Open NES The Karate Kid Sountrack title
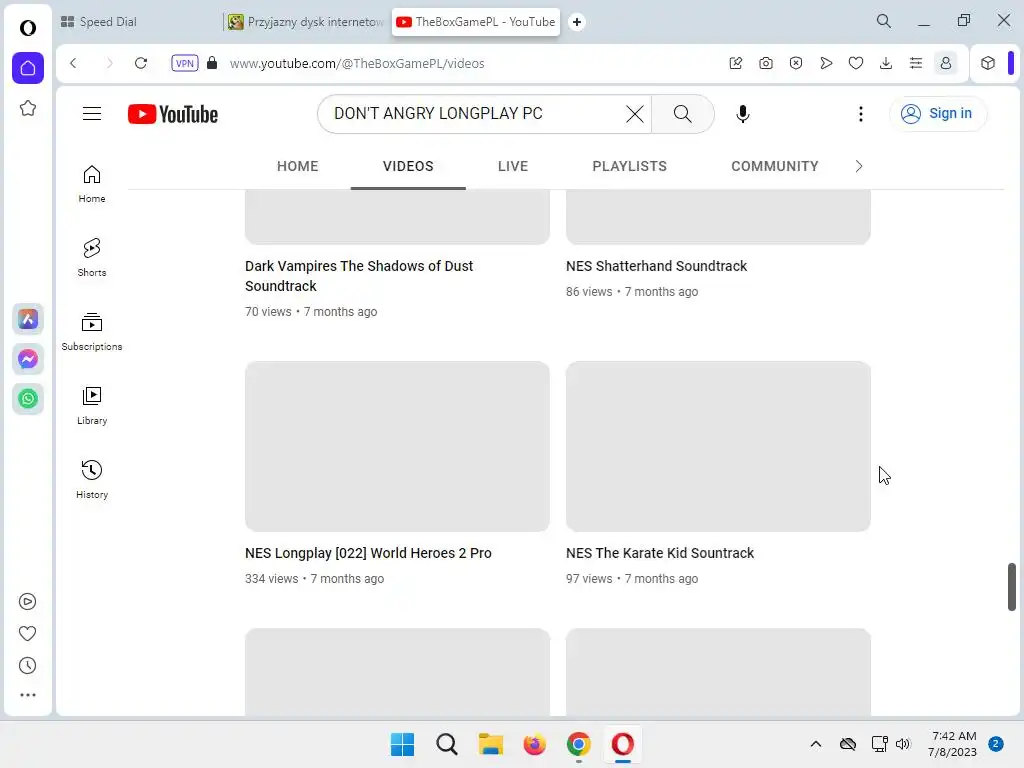Viewport: 1024px width, 768px height. click(x=660, y=553)
